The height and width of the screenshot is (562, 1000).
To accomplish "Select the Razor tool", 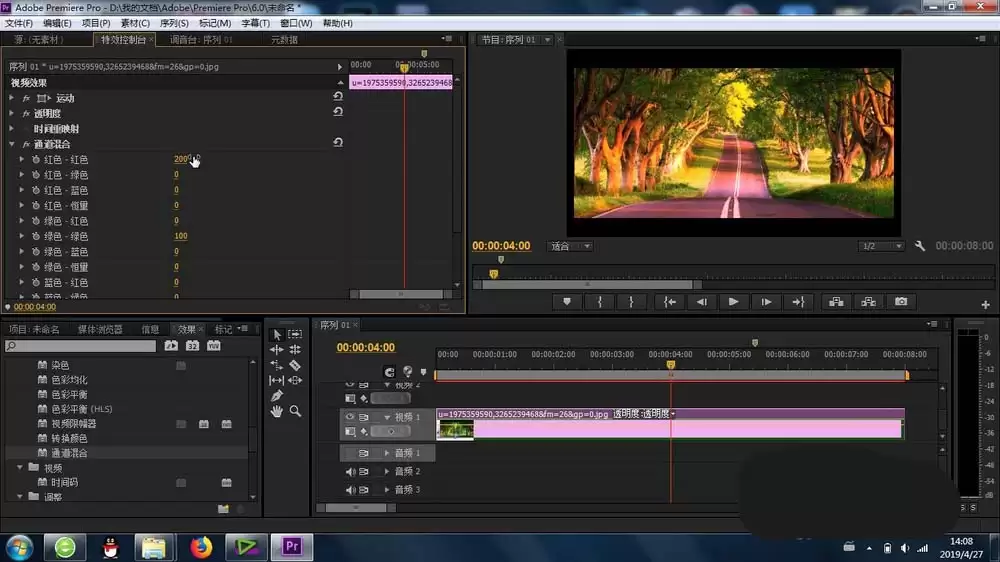I will pyautogui.click(x=295, y=365).
